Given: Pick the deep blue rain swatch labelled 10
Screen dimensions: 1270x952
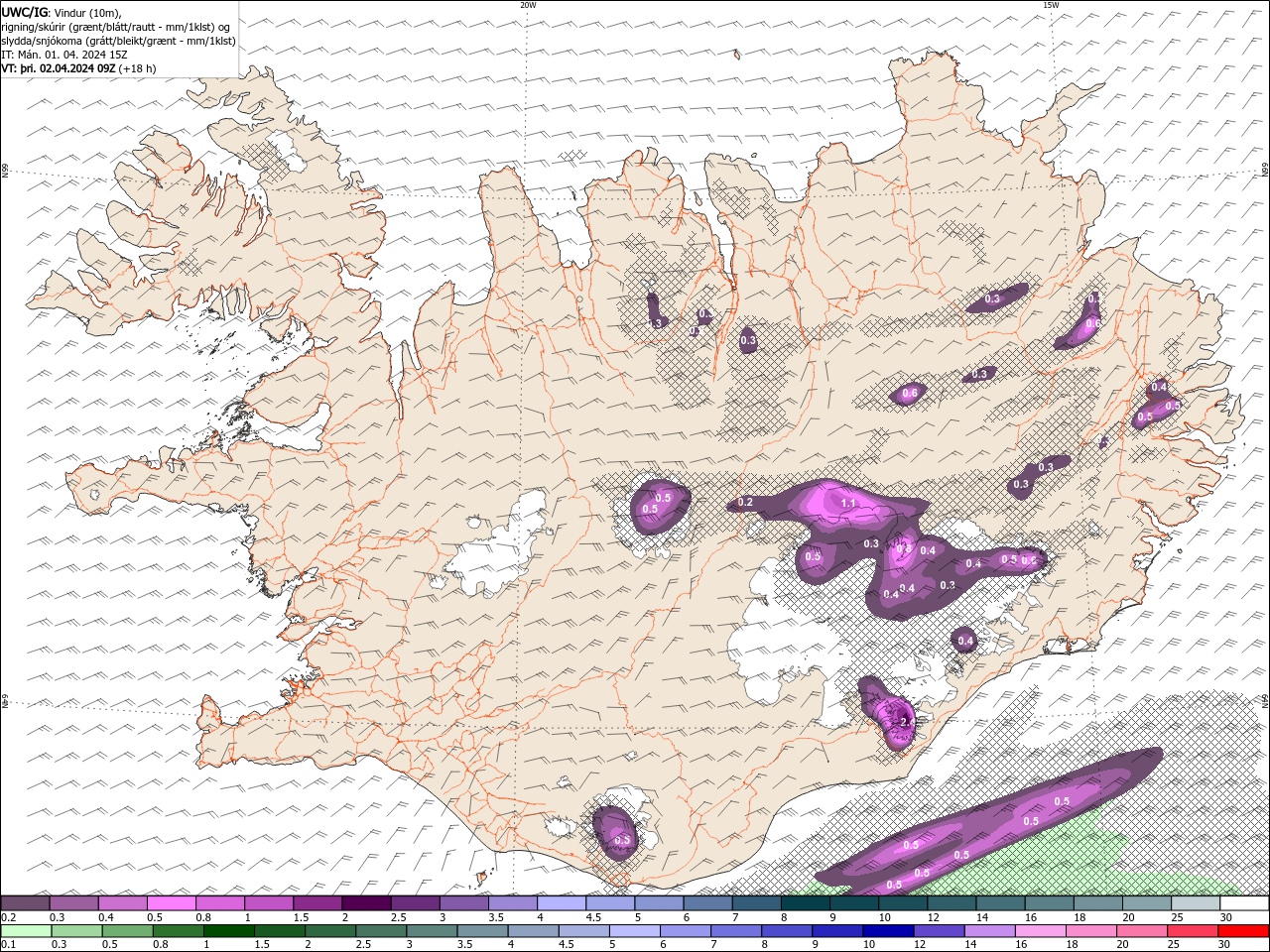Looking at the screenshot, I should (889, 931).
